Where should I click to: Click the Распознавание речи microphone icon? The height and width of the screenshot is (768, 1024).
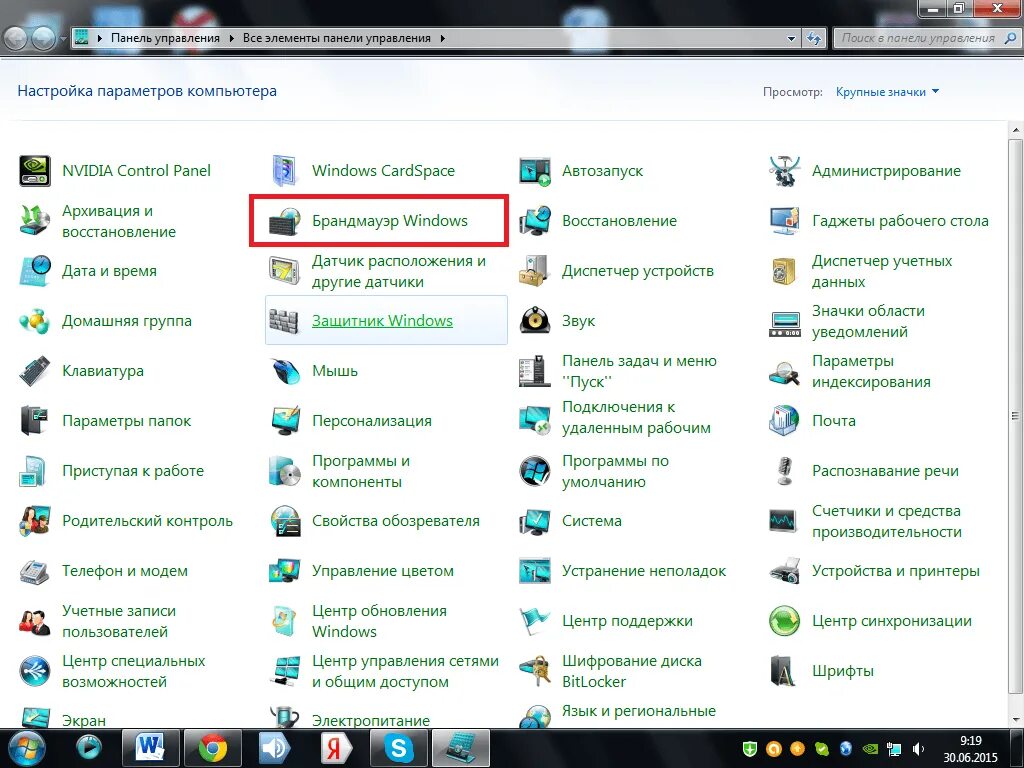pyautogui.click(x=784, y=471)
